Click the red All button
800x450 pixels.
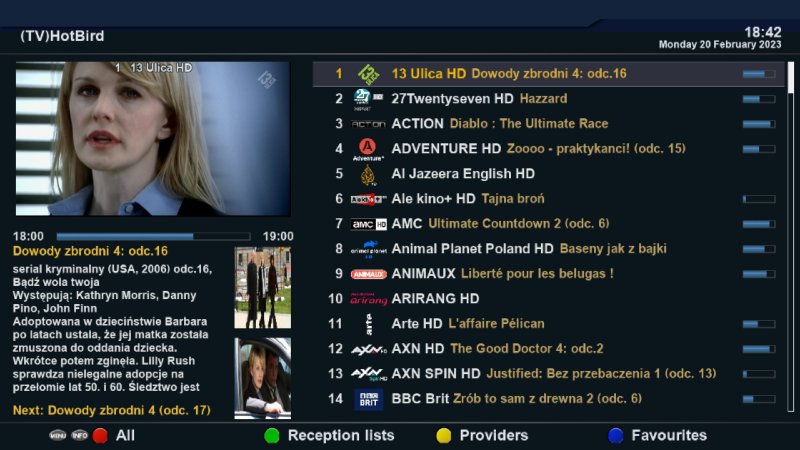coord(101,436)
